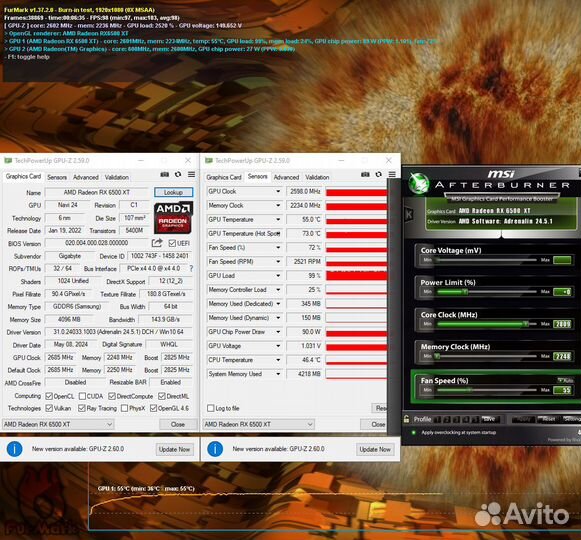Toggle Apply overclocking at system startup
The height and width of the screenshot is (540, 581).
click(414, 433)
